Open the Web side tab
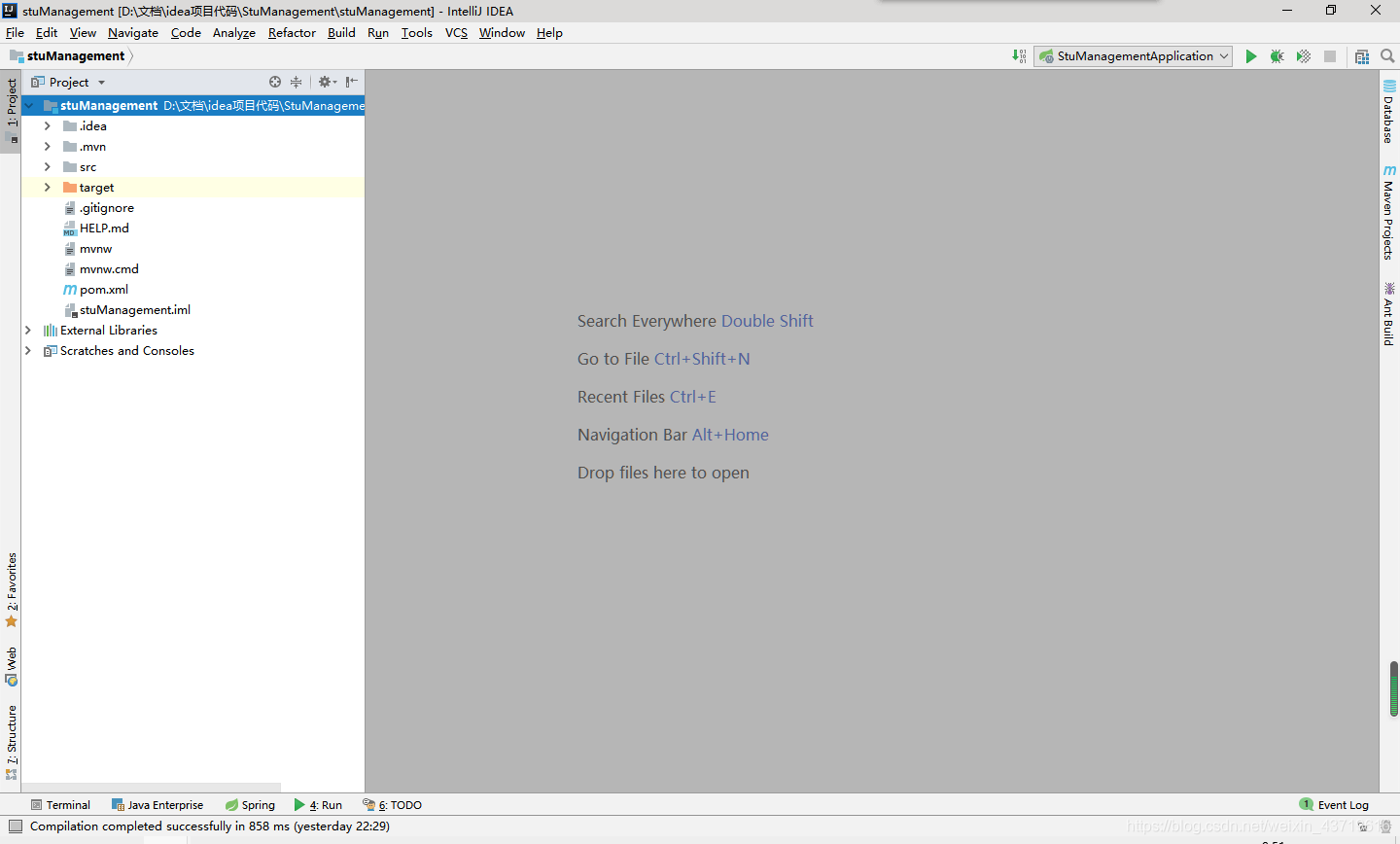The height and width of the screenshot is (844, 1400). [x=12, y=667]
